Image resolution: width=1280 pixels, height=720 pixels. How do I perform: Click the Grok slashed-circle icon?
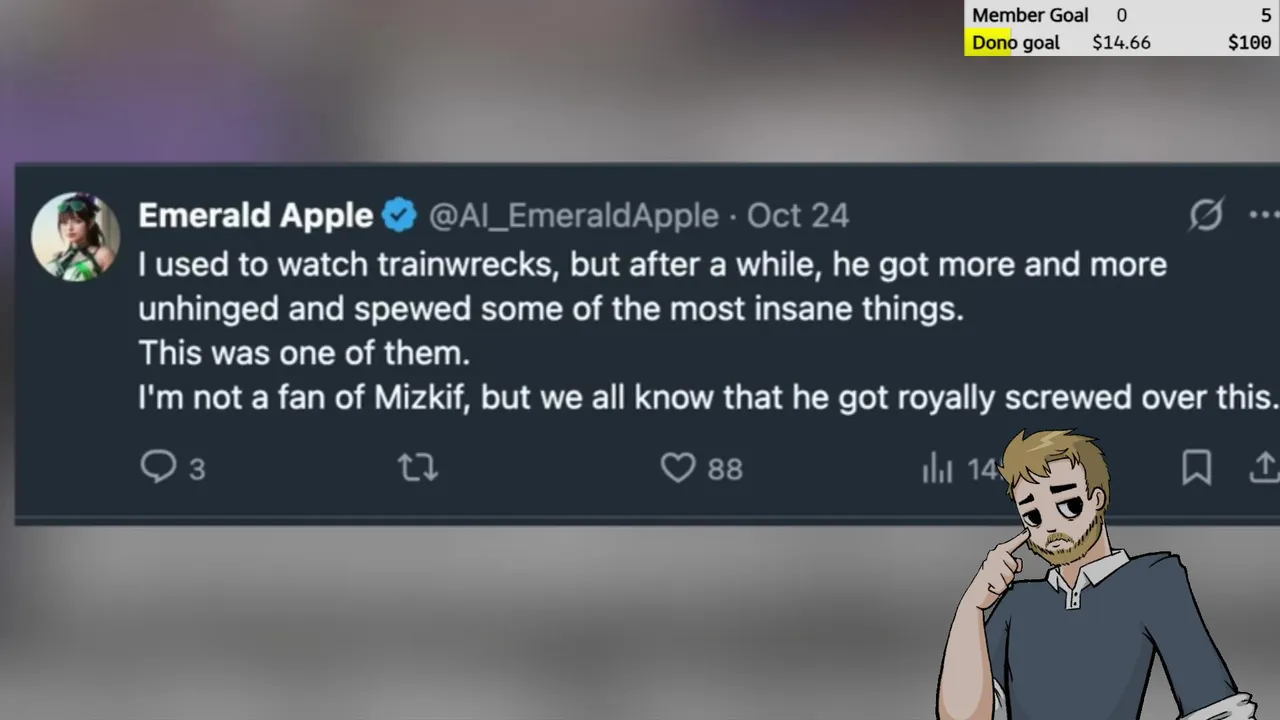point(1206,215)
